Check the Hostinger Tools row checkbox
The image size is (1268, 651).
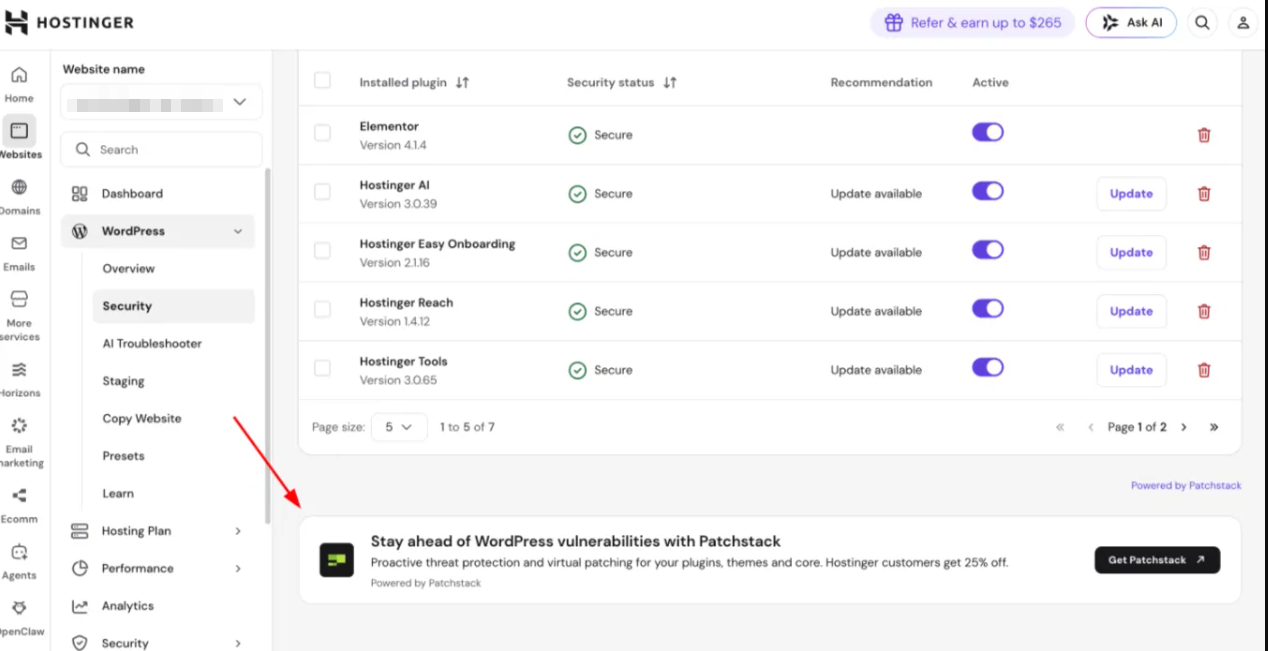click(x=322, y=368)
